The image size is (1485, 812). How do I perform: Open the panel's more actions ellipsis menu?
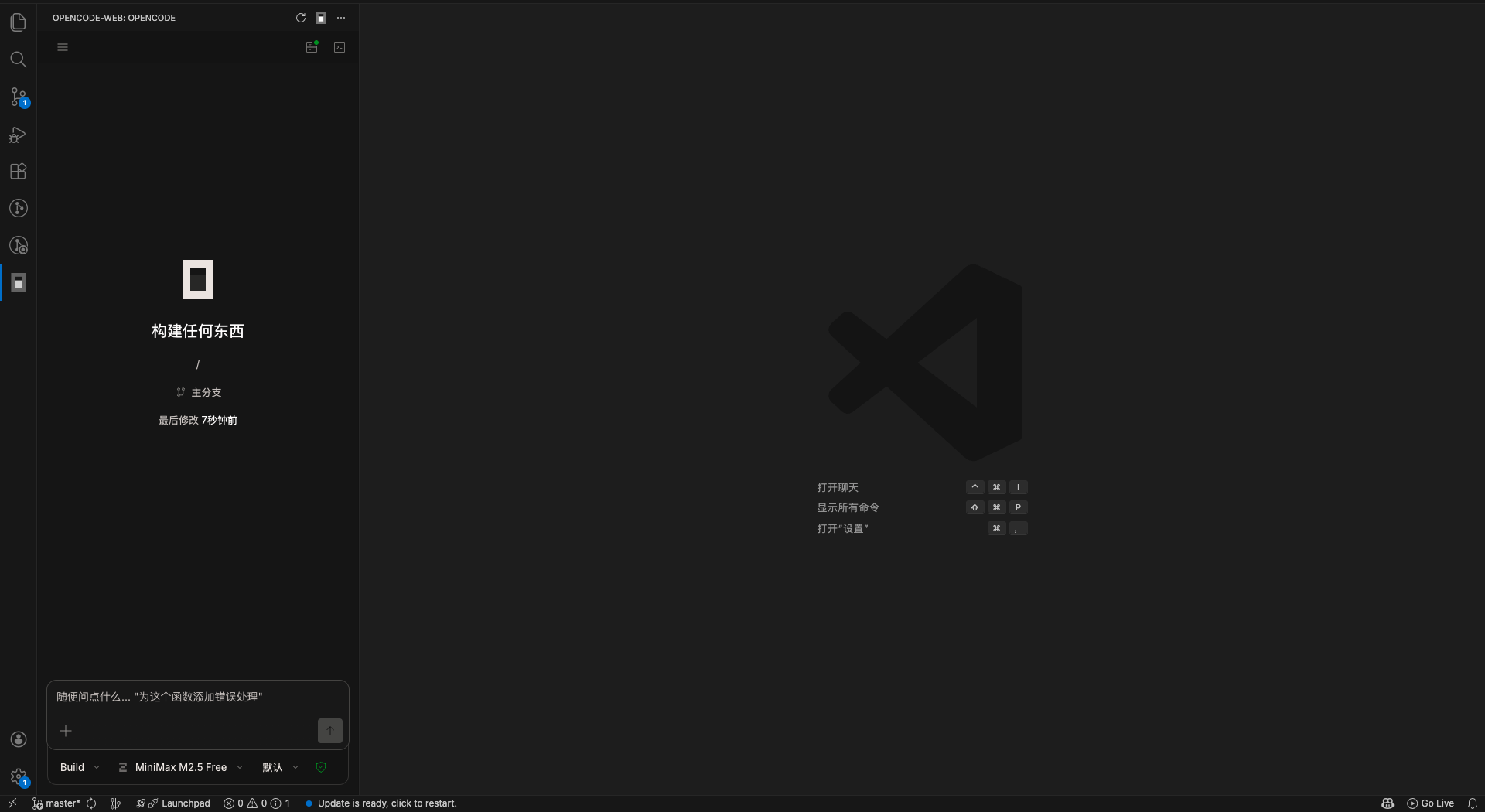coord(341,18)
